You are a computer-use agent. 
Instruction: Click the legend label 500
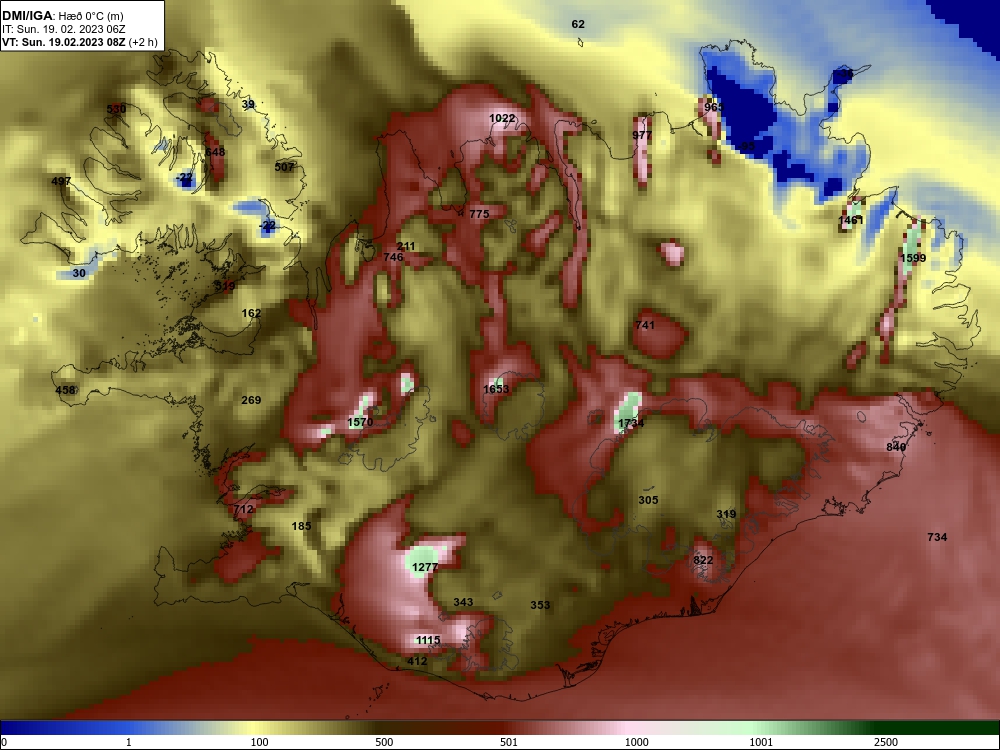(x=384, y=742)
